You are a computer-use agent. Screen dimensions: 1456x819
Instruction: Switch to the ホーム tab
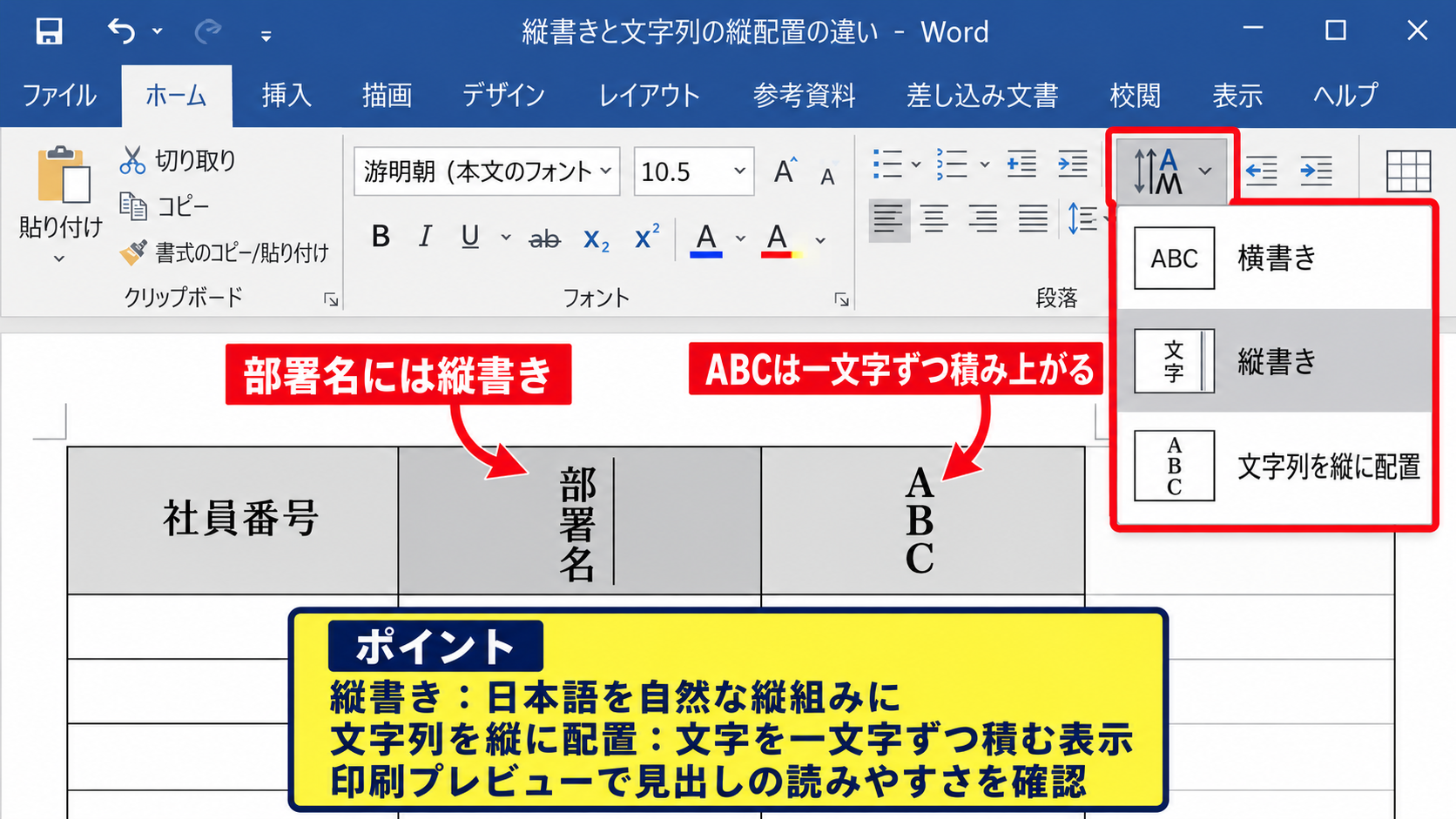pos(176,95)
